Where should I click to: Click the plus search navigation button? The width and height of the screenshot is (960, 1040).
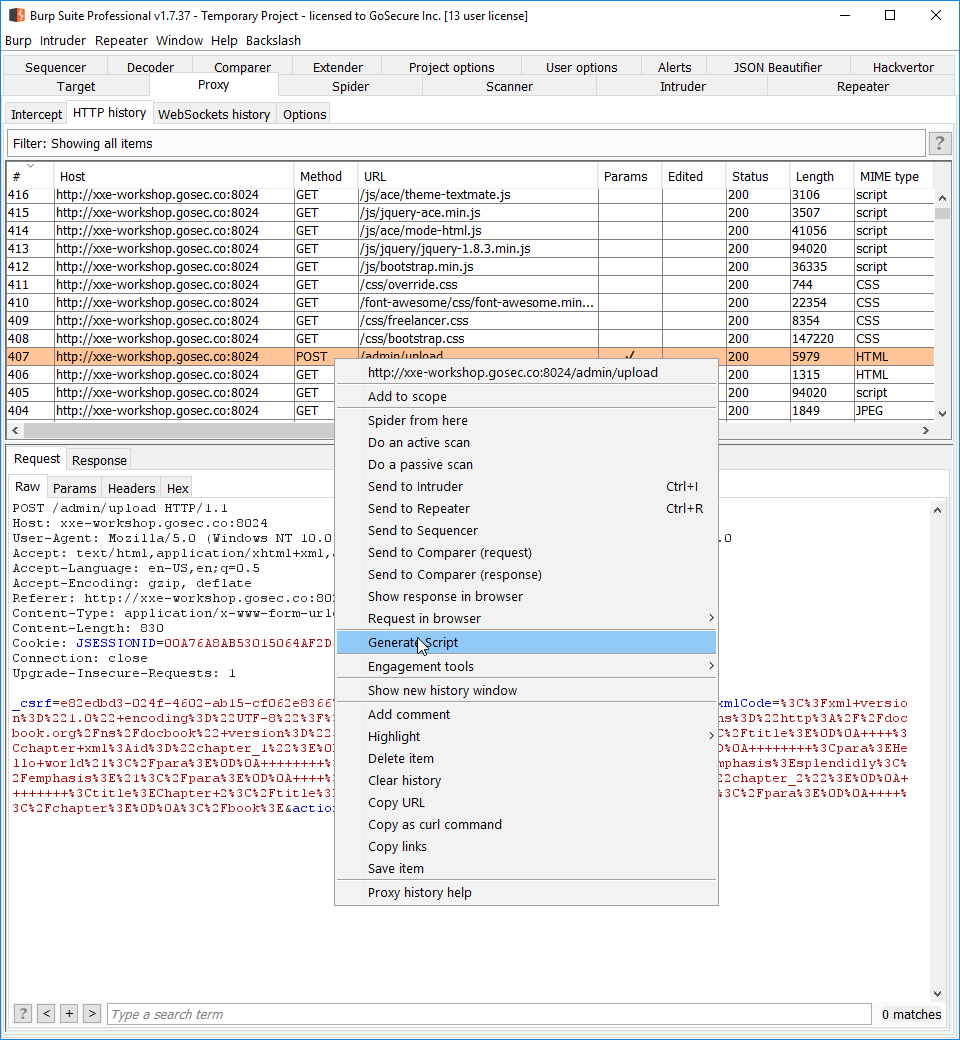[x=69, y=1013]
